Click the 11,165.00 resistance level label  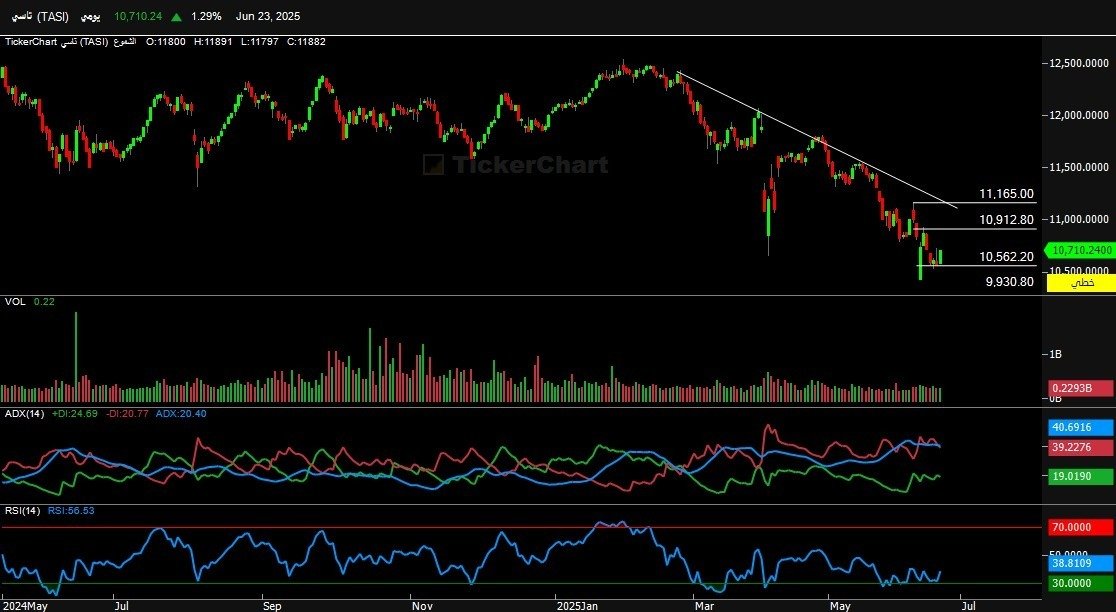(x=1006, y=194)
